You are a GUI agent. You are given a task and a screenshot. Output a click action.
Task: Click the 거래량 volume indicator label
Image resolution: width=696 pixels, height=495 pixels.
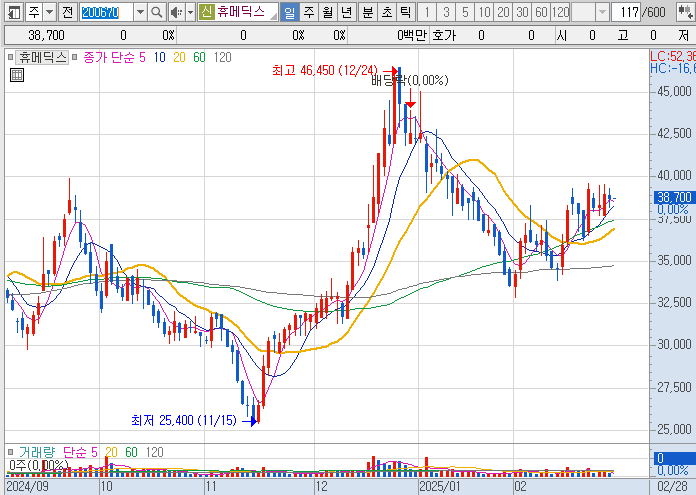37,452
